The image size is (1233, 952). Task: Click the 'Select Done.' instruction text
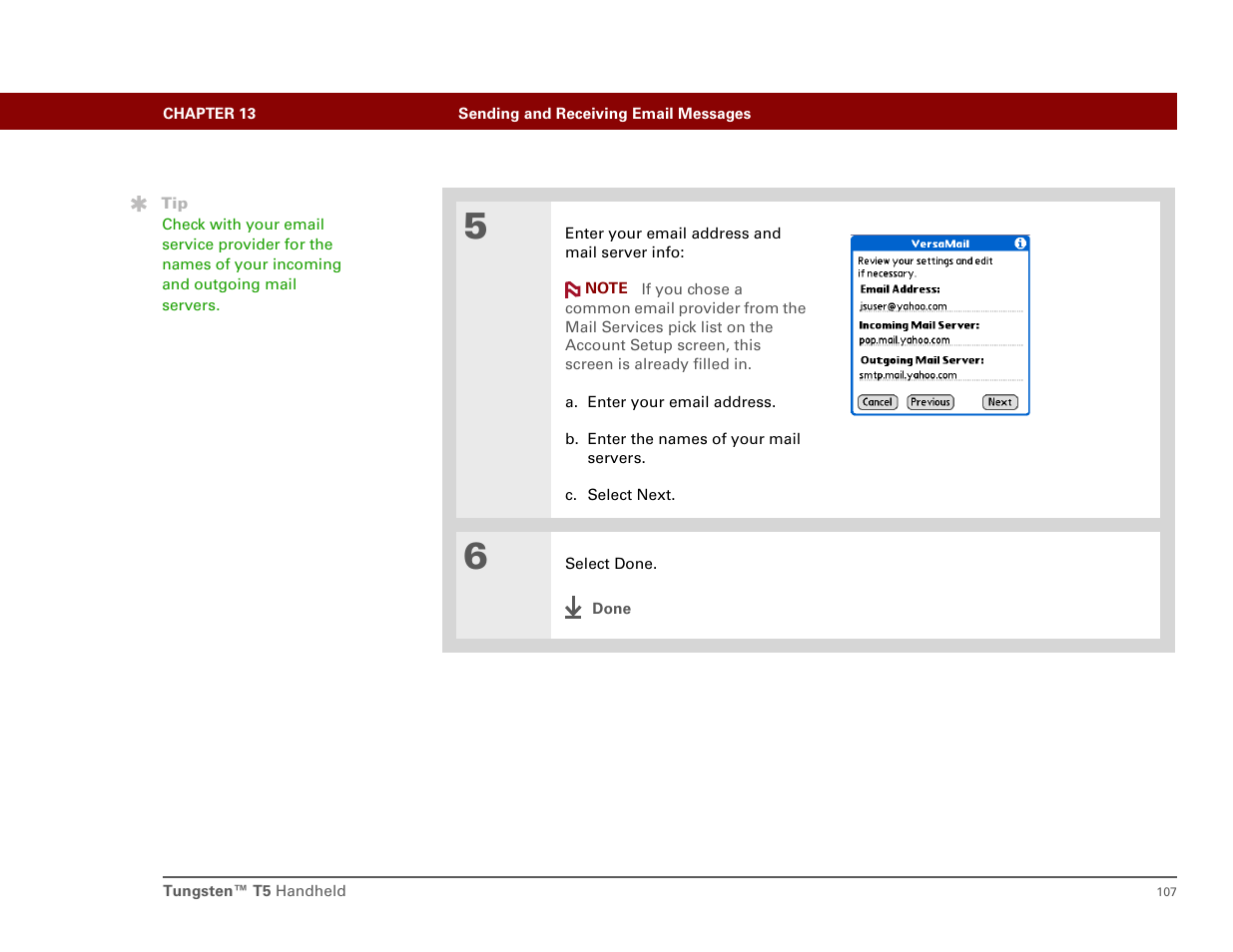[611, 564]
